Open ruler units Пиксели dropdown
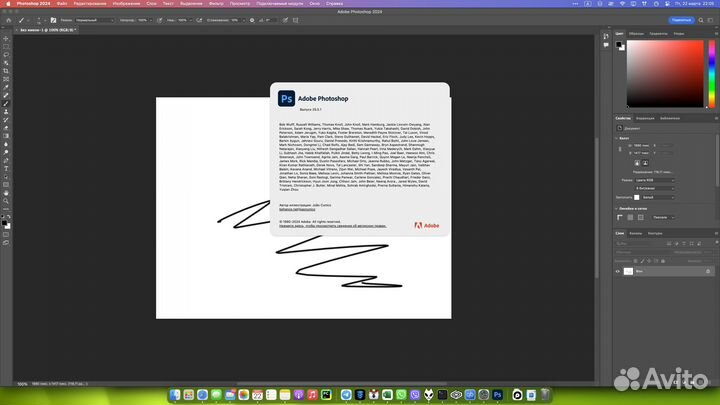 [663, 217]
